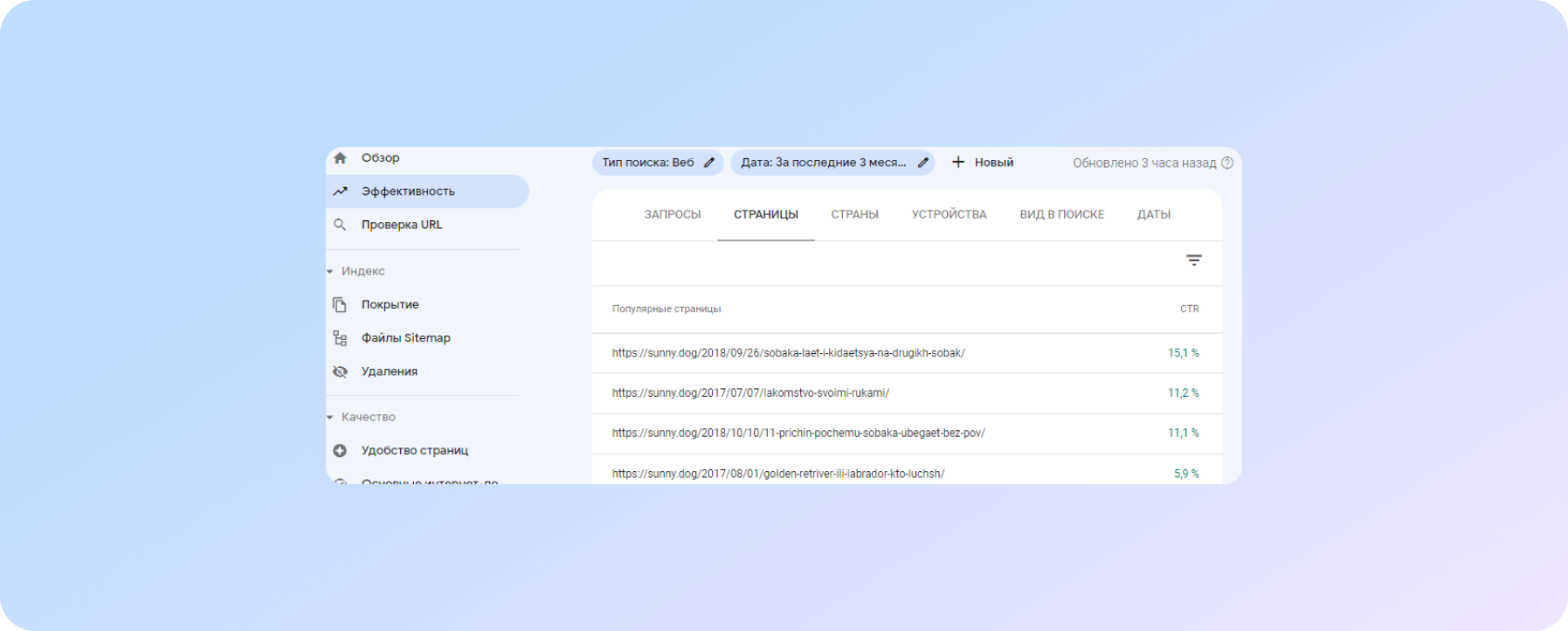The height and width of the screenshot is (631, 1568).
Task: Click the 15,1 % CTR value
Action: point(1184,353)
